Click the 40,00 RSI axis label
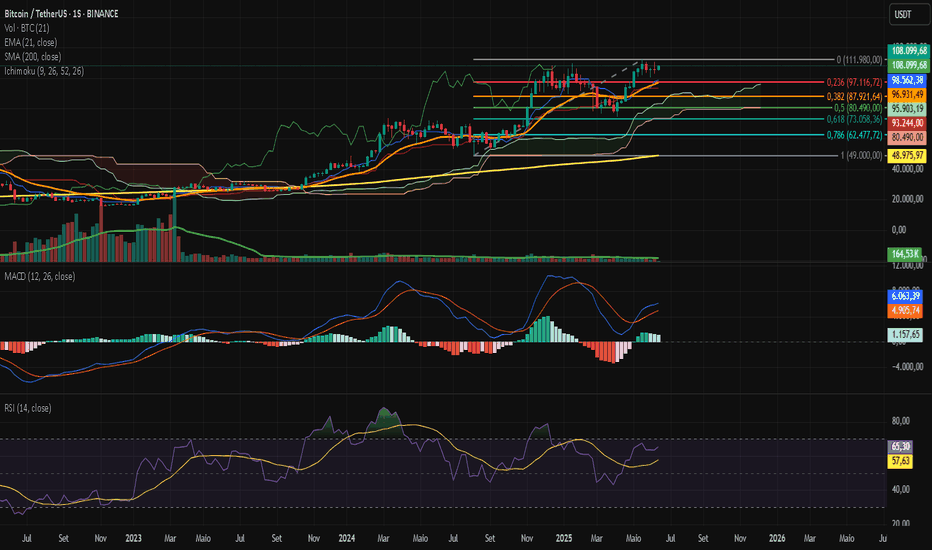Image resolution: width=932 pixels, height=550 pixels. (x=900, y=489)
